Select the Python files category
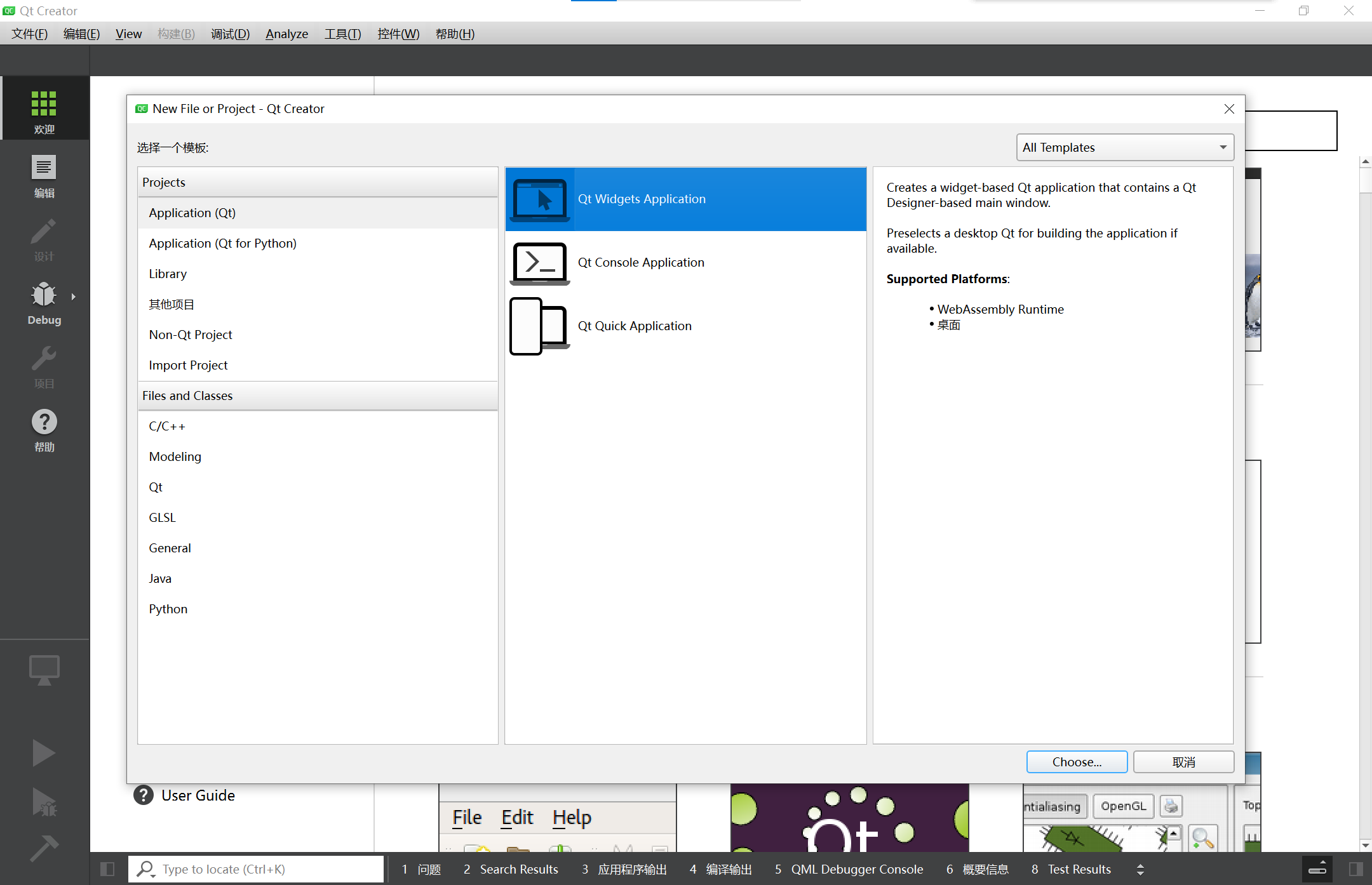 pyautogui.click(x=318, y=609)
